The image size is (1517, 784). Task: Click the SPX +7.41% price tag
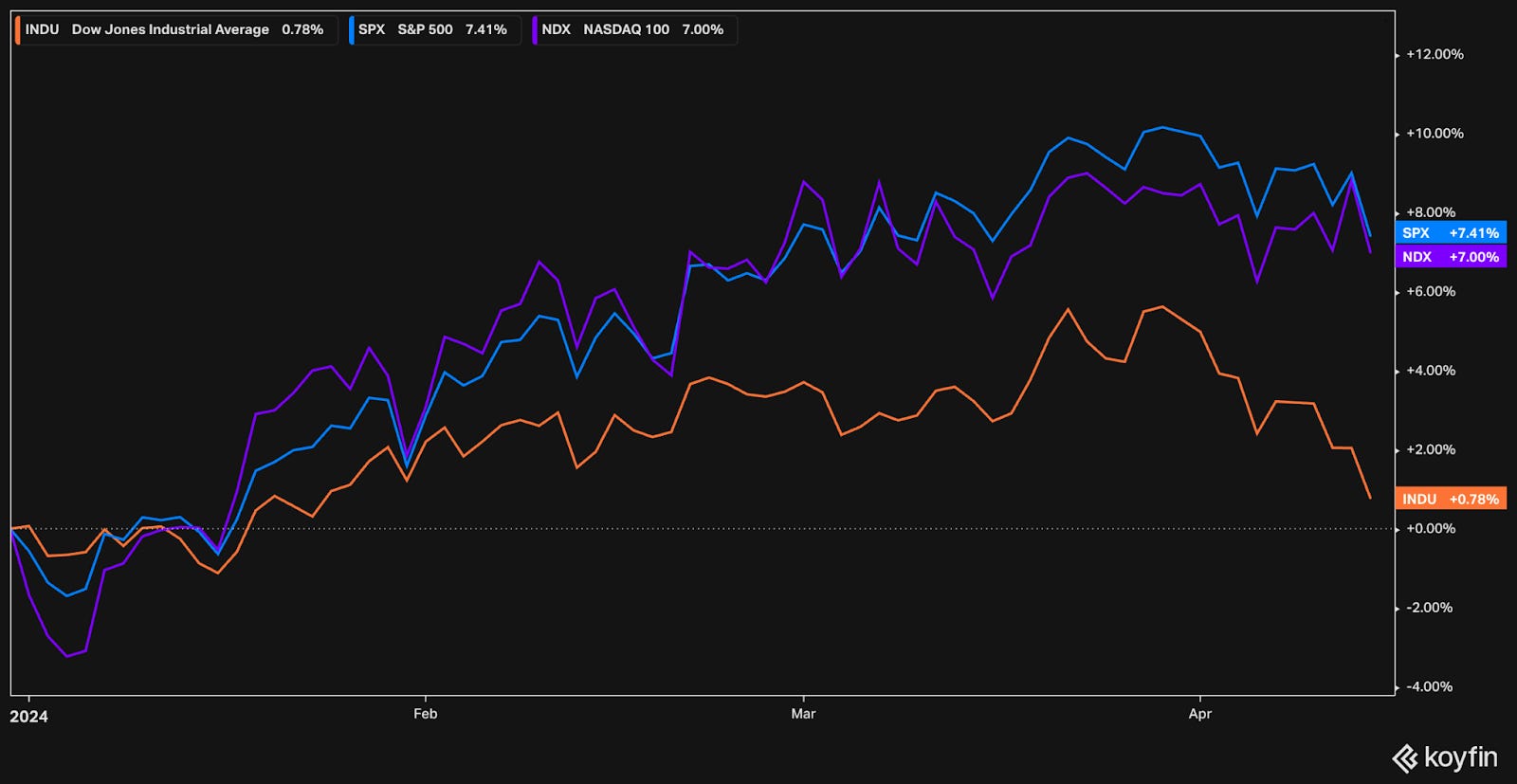tap(1451, 232)
